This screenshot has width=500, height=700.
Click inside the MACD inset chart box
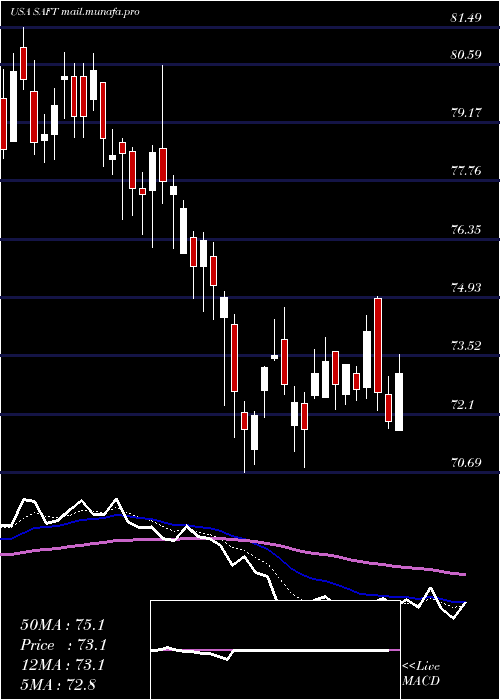(x=275, y=650)
